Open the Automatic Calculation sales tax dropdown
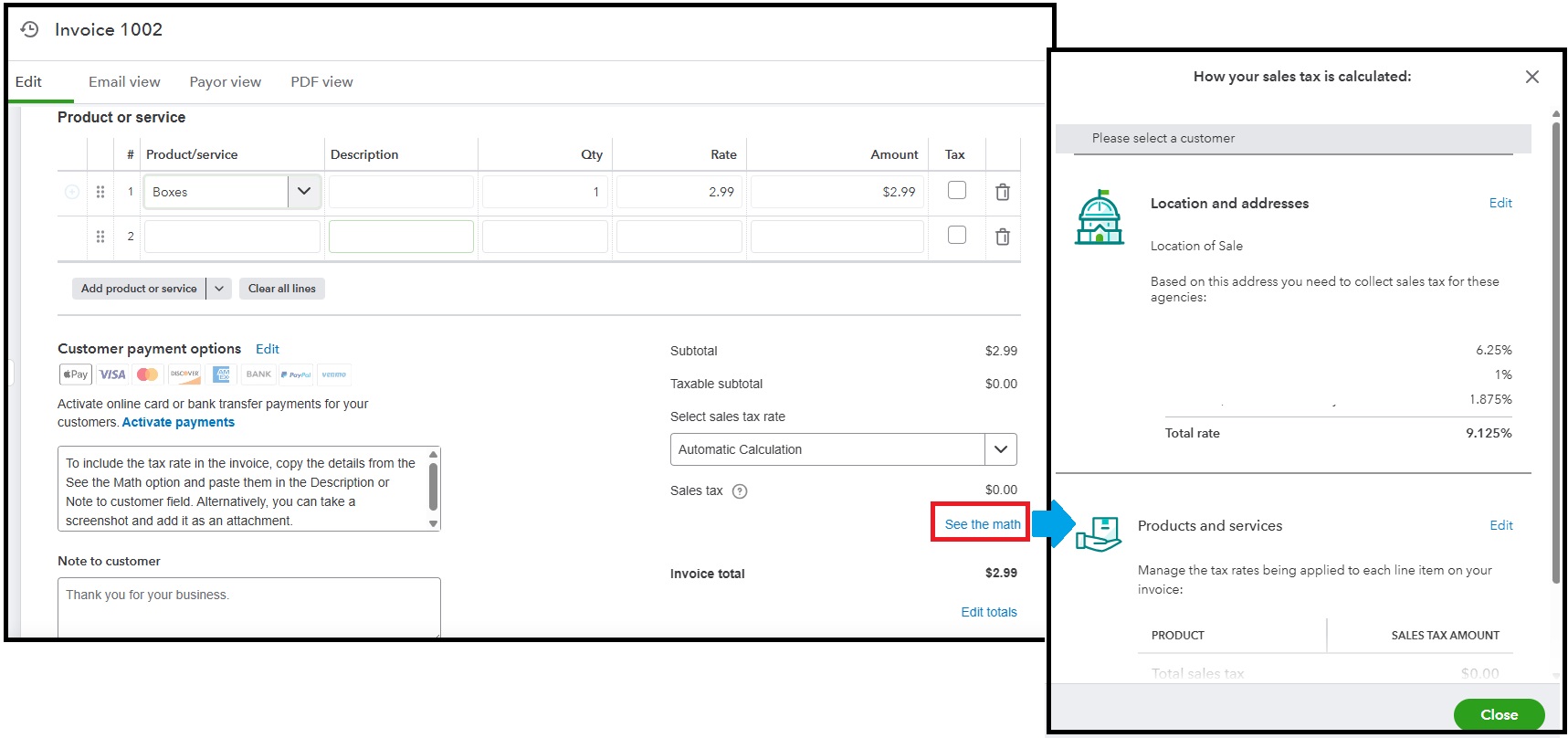The height and width of the screenshot is (738, 1568). (1001, 449)
